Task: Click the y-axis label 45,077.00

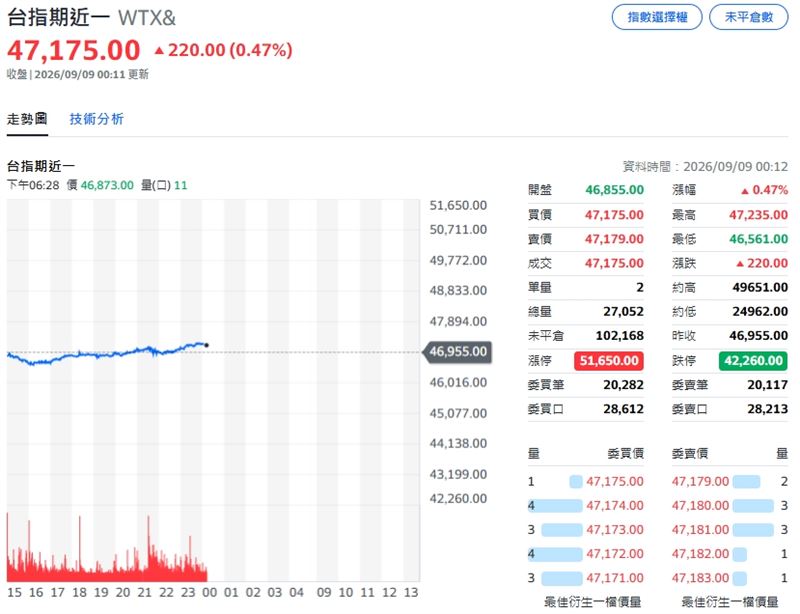Action: pyautogui.click(x=458, y=413)
